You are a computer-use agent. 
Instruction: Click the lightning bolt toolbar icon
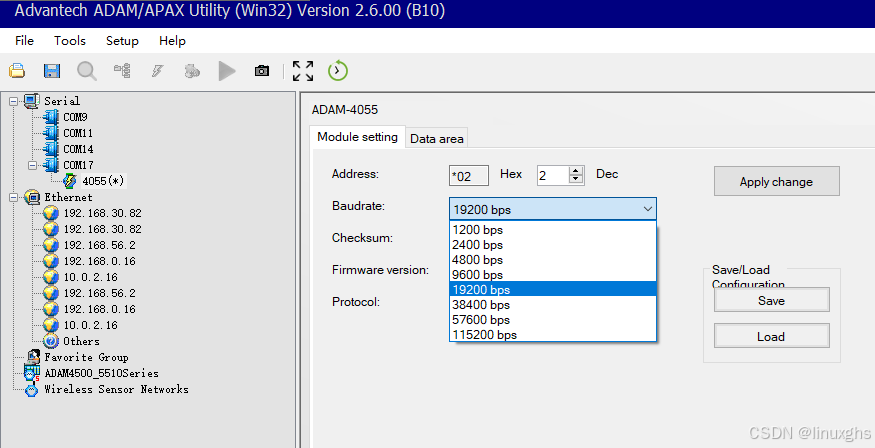click(x=158, y=71)
